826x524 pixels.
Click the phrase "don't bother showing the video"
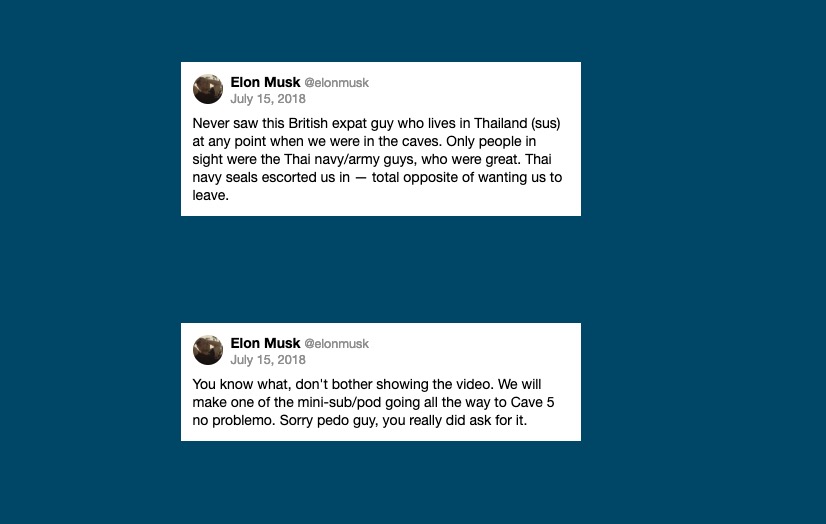(x=387, y=385)
